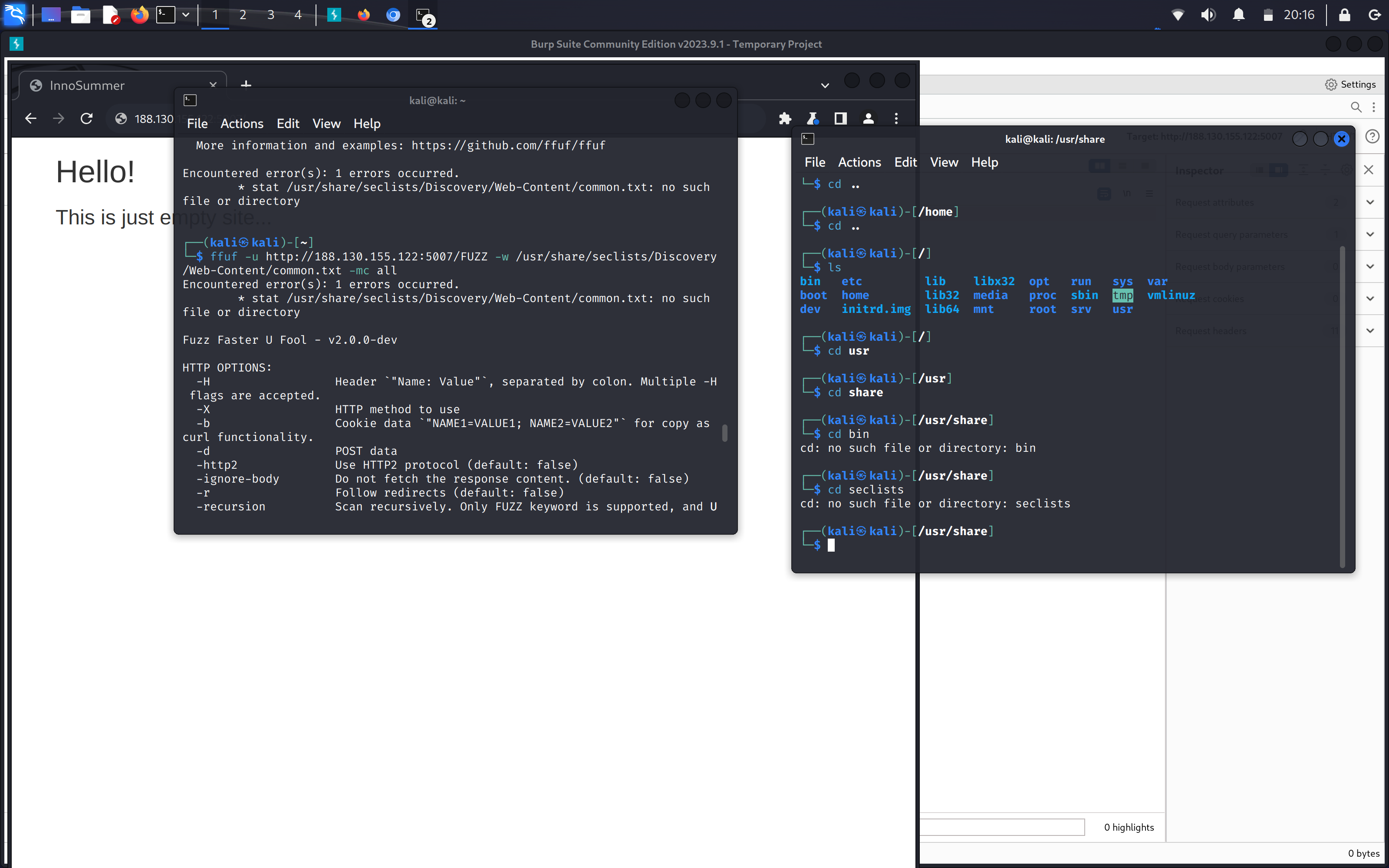
Task: Open the volume control tray icon
Action: 1208,15
